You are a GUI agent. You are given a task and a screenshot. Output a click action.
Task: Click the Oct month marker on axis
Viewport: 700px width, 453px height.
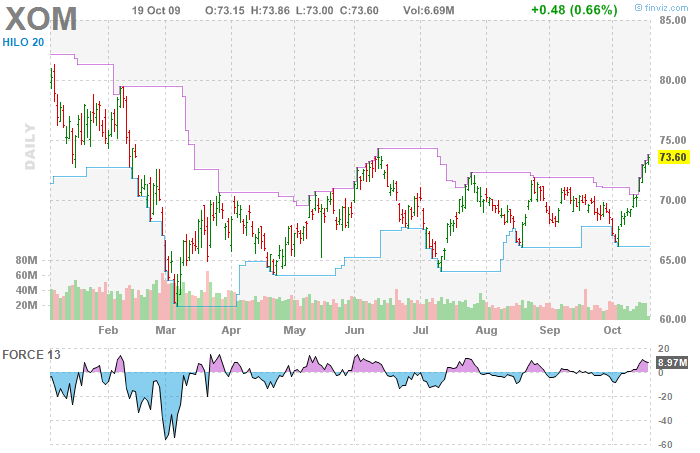coord(611,329)
